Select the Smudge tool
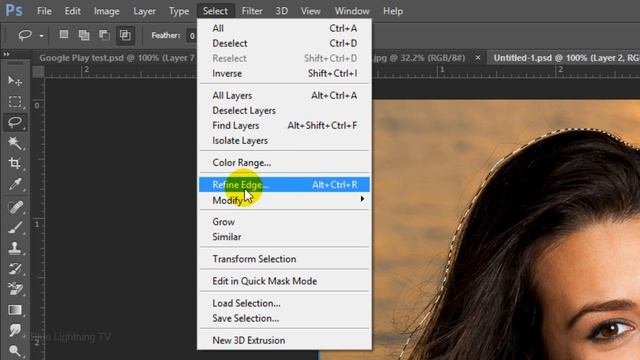This screenshot has height=360, width=640. (x=15, y=330)
